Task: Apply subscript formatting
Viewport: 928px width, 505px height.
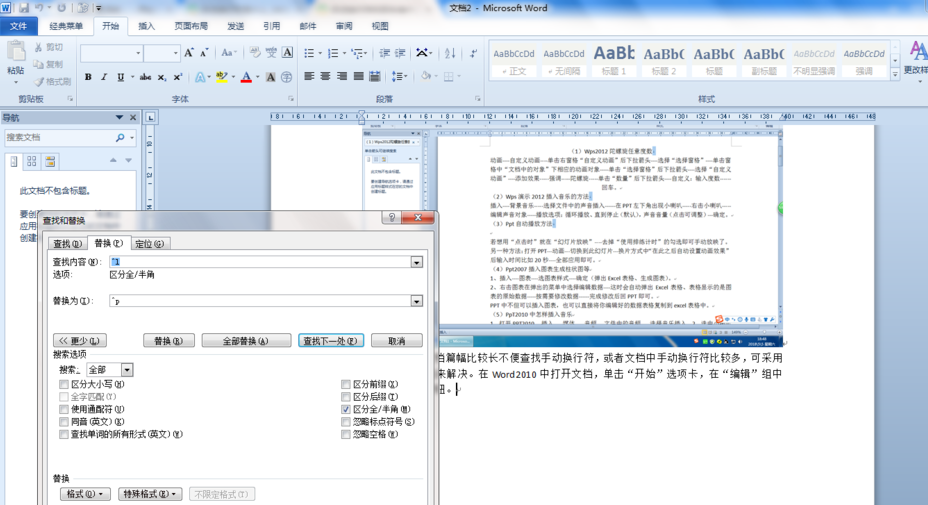Action: [162, 77]
